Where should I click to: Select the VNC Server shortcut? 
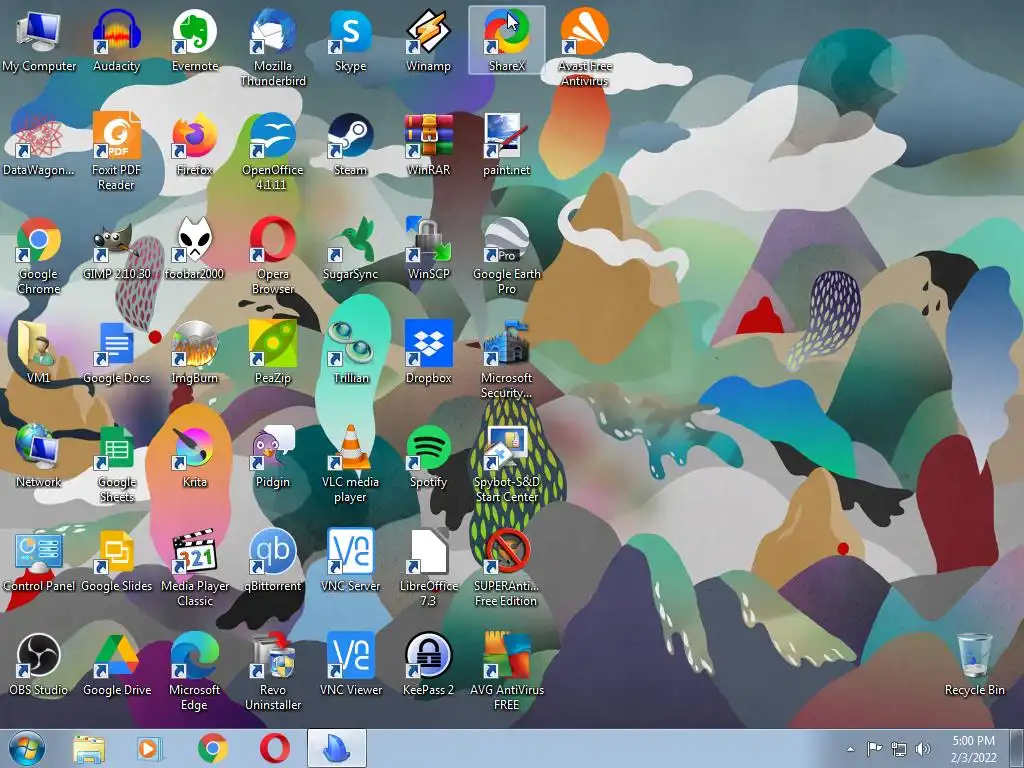click(351, 561)
